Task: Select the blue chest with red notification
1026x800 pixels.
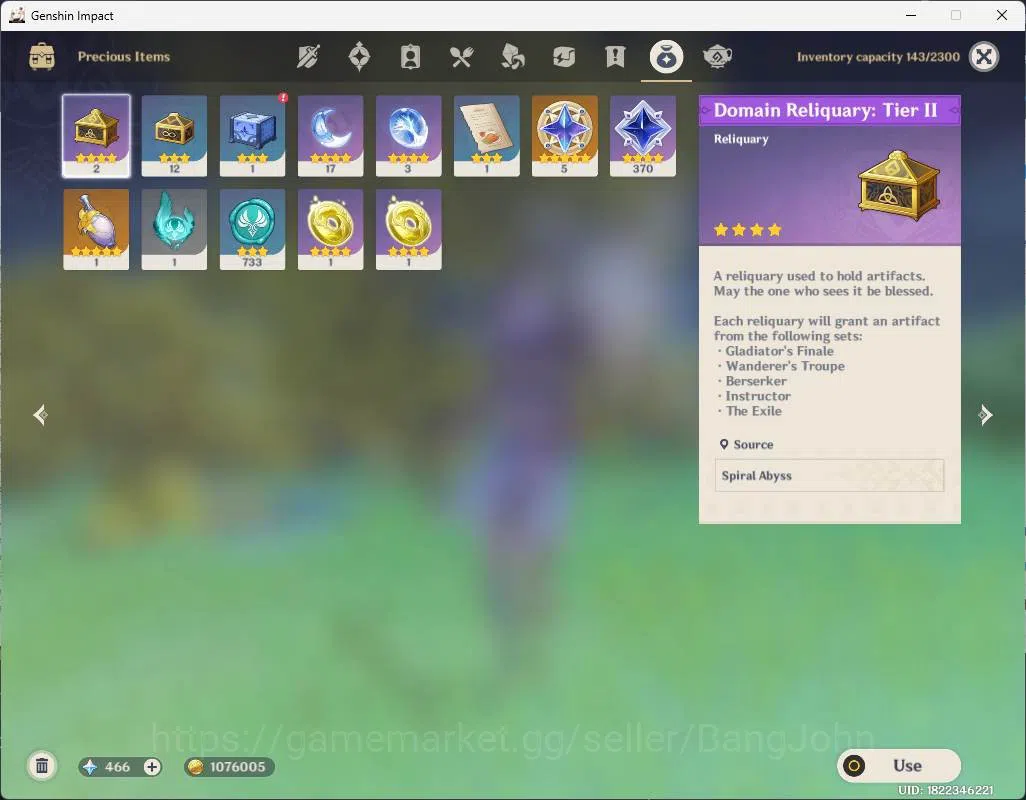Action: tap(253, 136)
